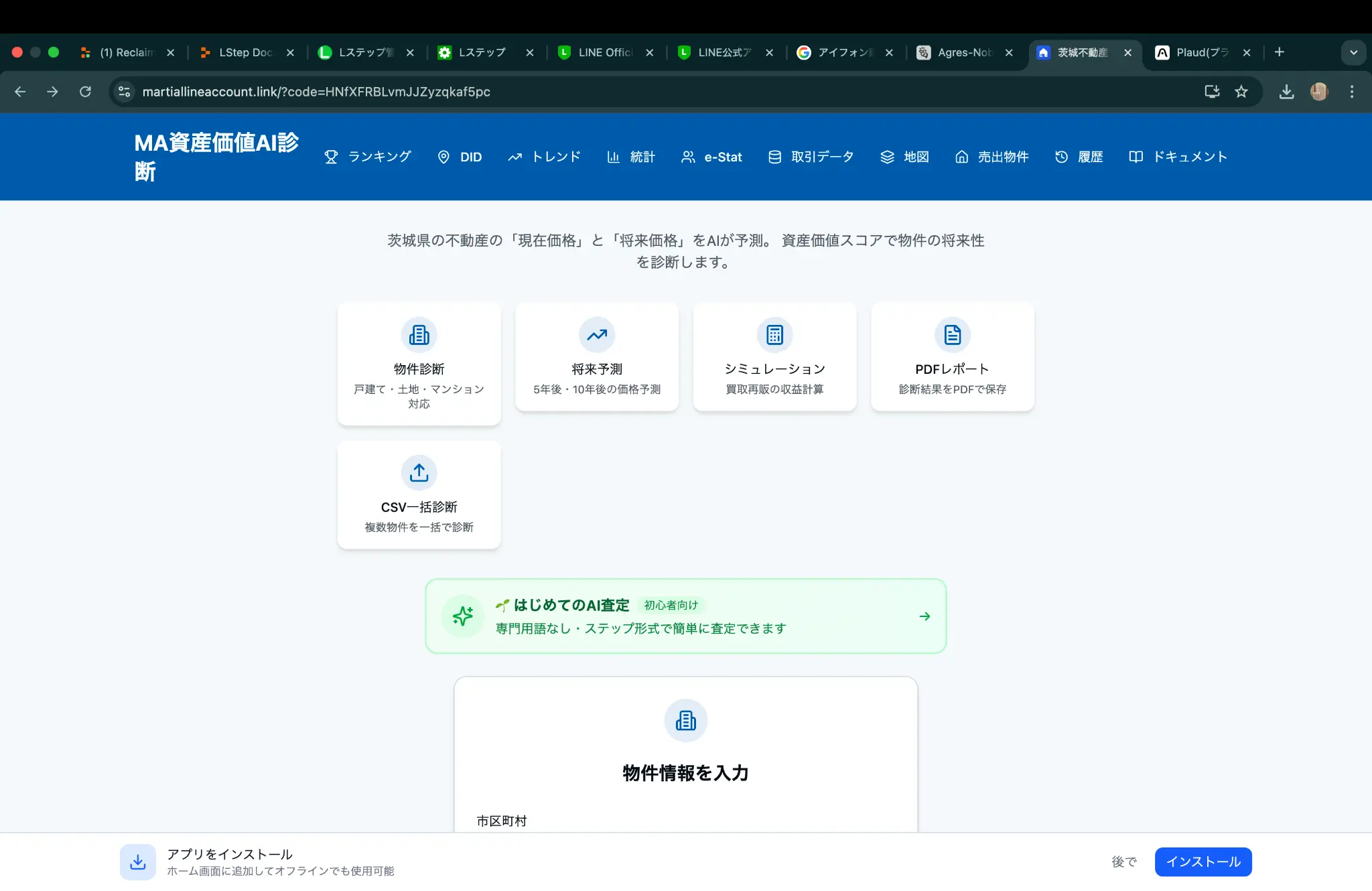Click the インストール button
The height and width of the screenshot is (891, 1372).
[1202, 862]
